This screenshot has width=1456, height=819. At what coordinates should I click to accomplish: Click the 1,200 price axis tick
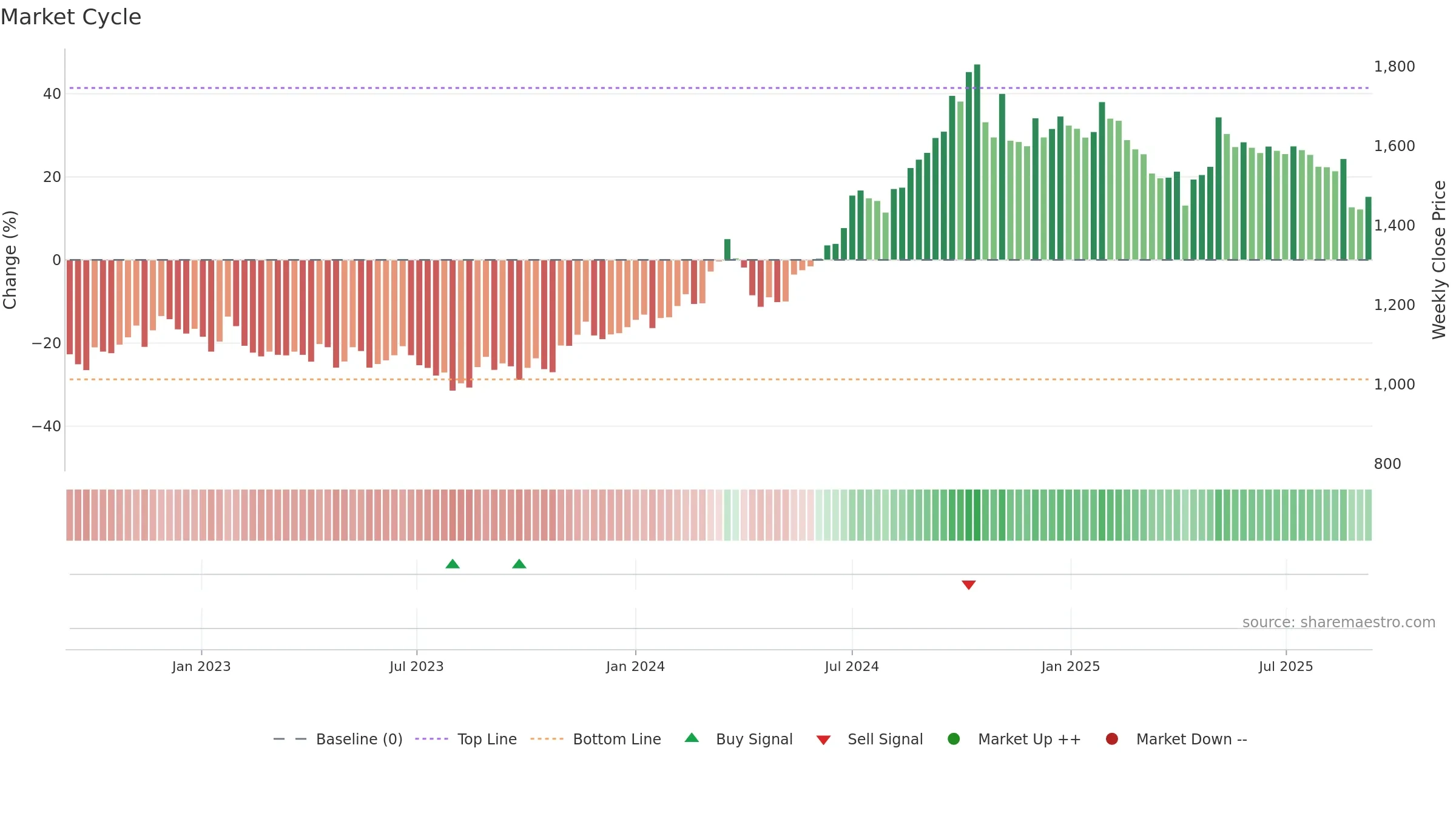pyautogui.click(x=1395, y=305)
